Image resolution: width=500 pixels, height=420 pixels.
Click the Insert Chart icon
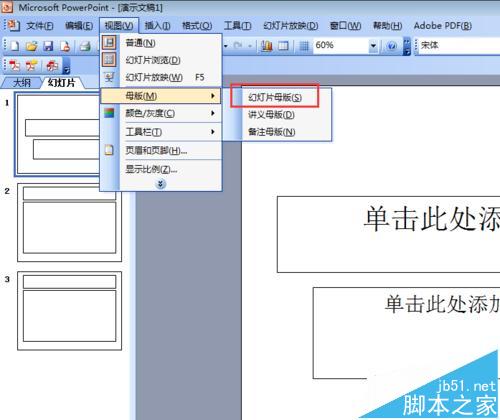(x=267, y=45)
